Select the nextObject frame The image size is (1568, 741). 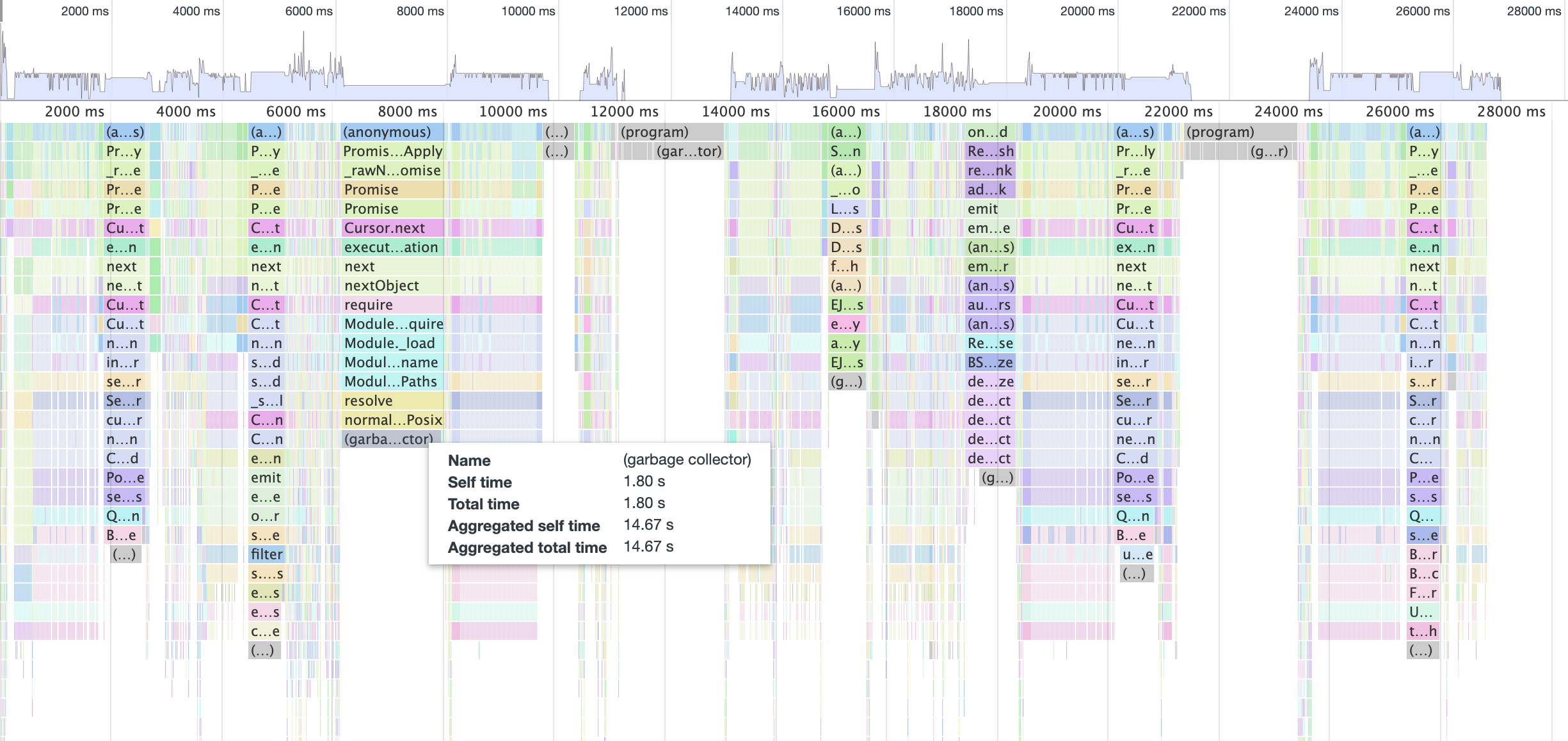[x=392, y=286]
